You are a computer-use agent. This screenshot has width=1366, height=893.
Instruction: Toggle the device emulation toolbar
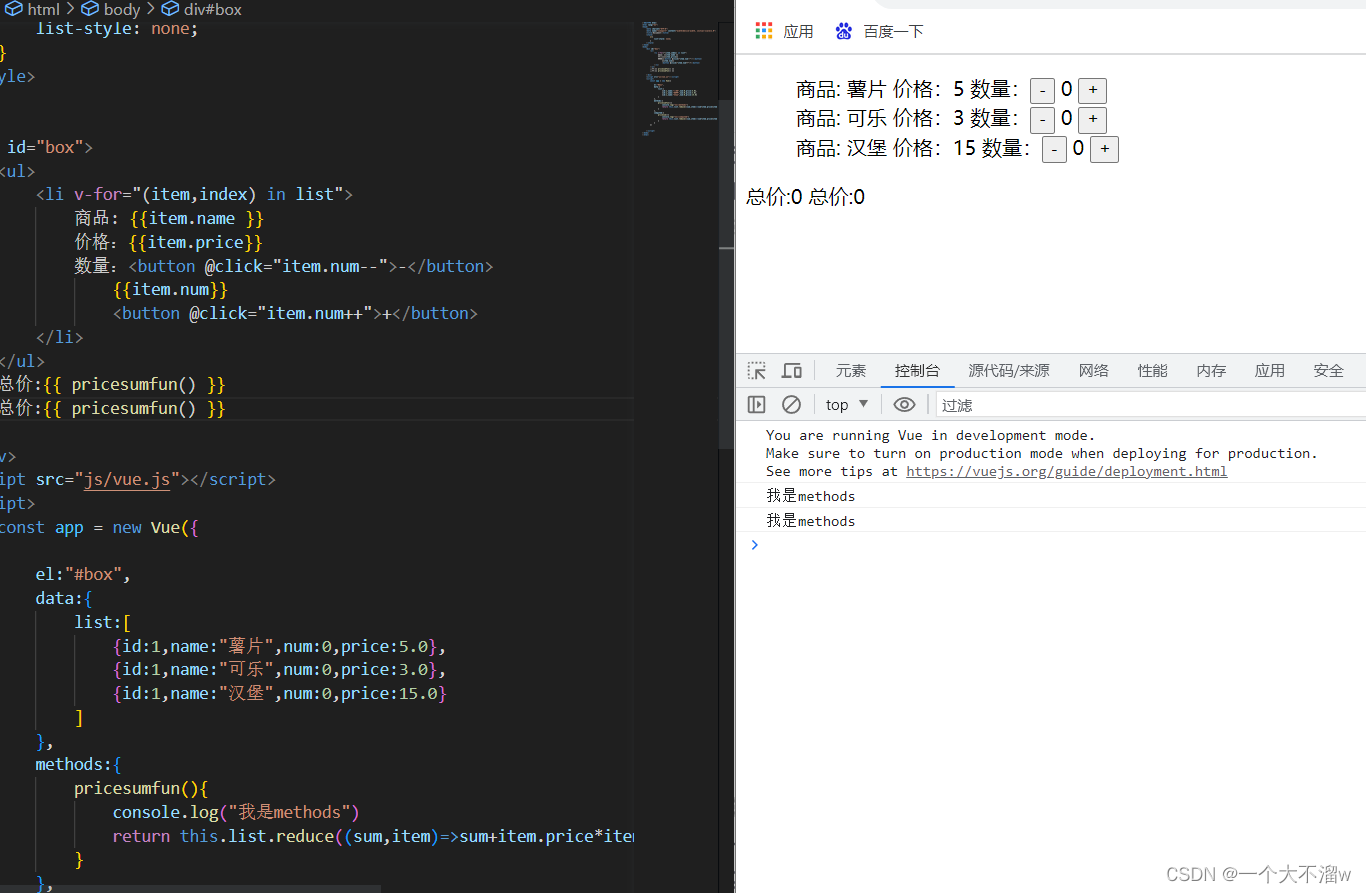(791, 370)
